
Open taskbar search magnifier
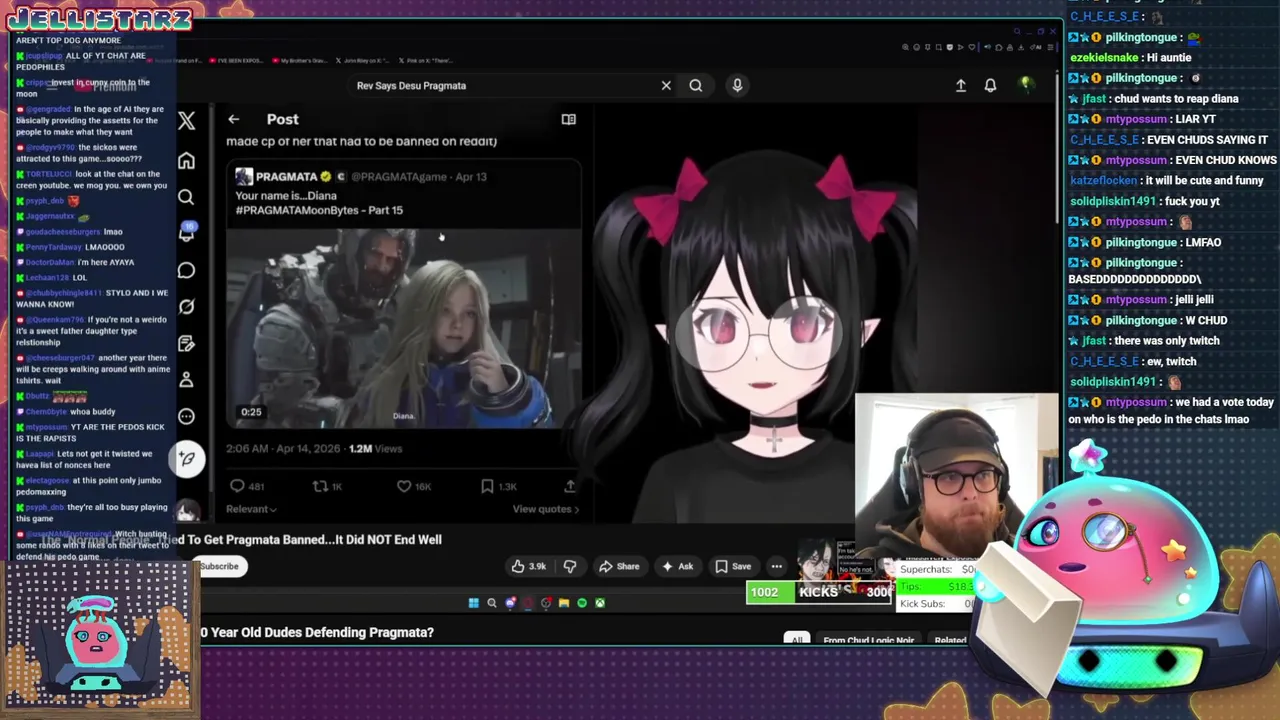(491, 603)
